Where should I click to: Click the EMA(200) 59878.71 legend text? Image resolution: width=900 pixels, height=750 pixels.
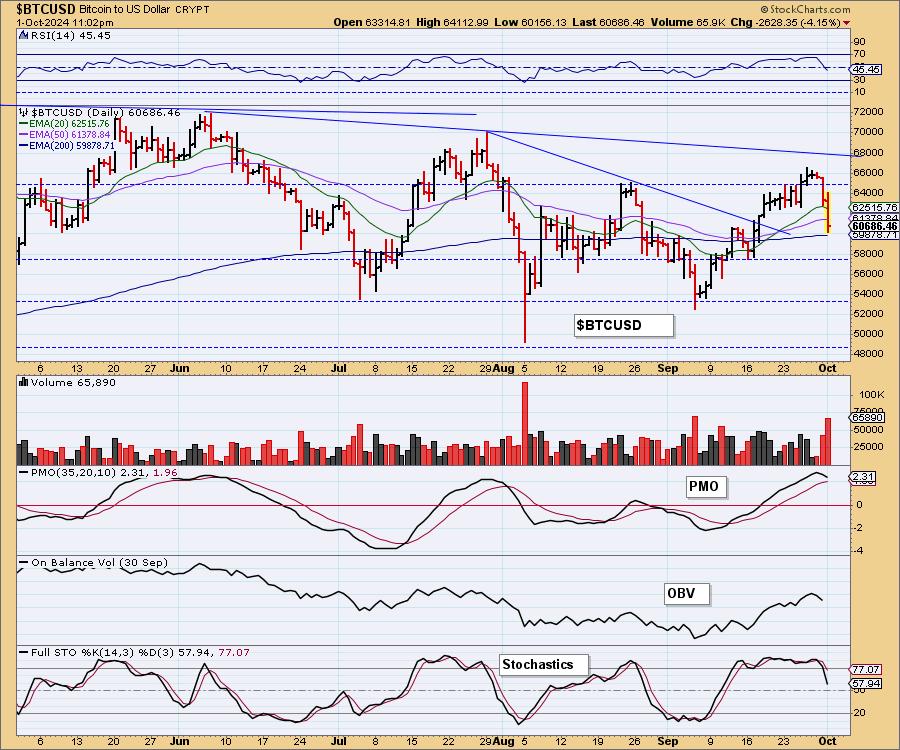72,146
